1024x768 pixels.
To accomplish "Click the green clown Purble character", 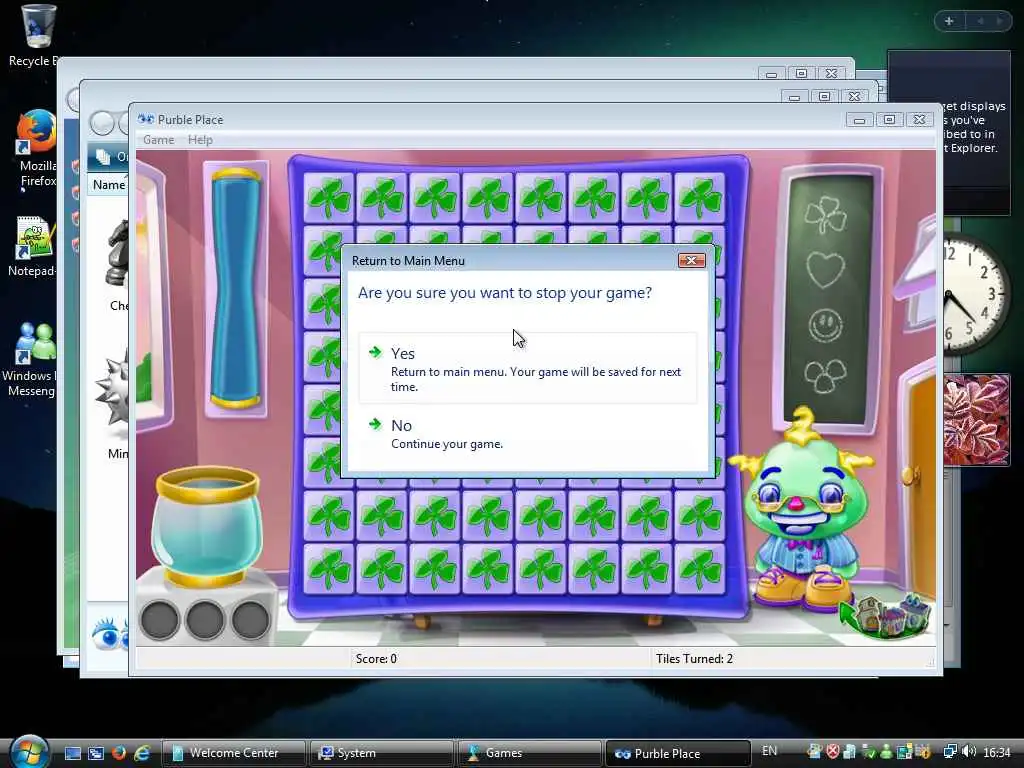I will coord(804,511).
